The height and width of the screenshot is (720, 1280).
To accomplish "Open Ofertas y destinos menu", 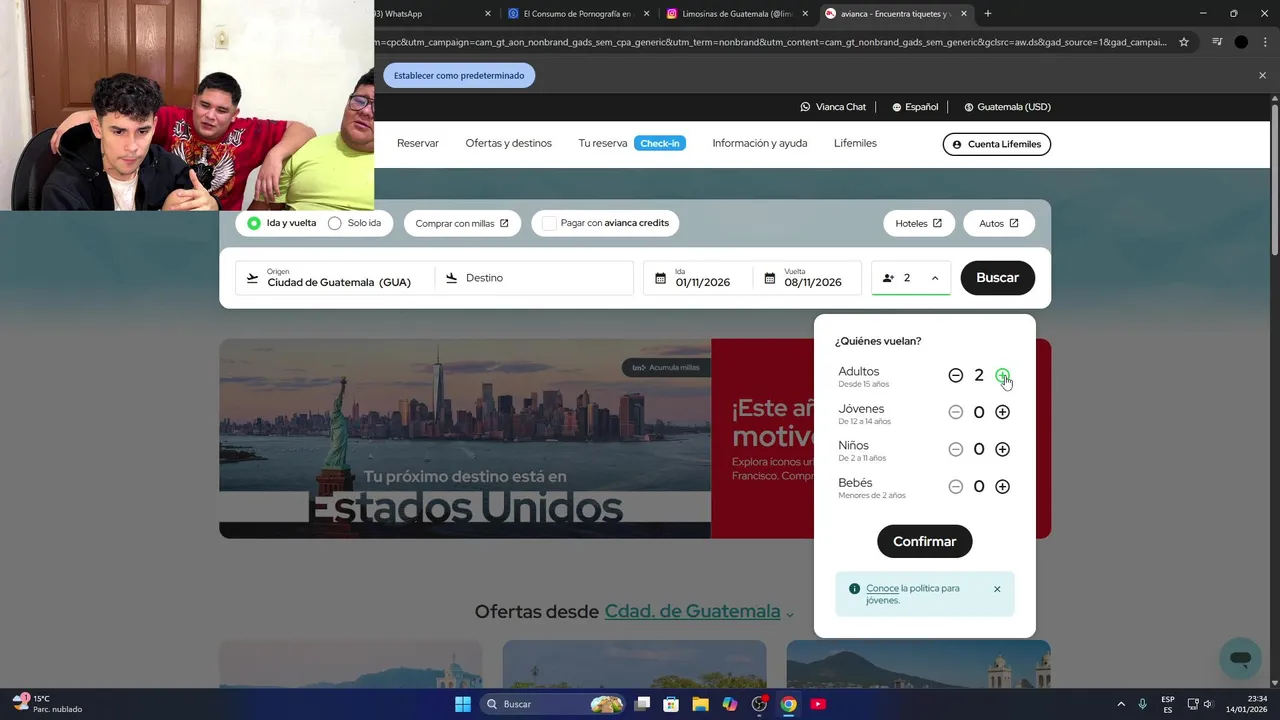I will point(508,143).
